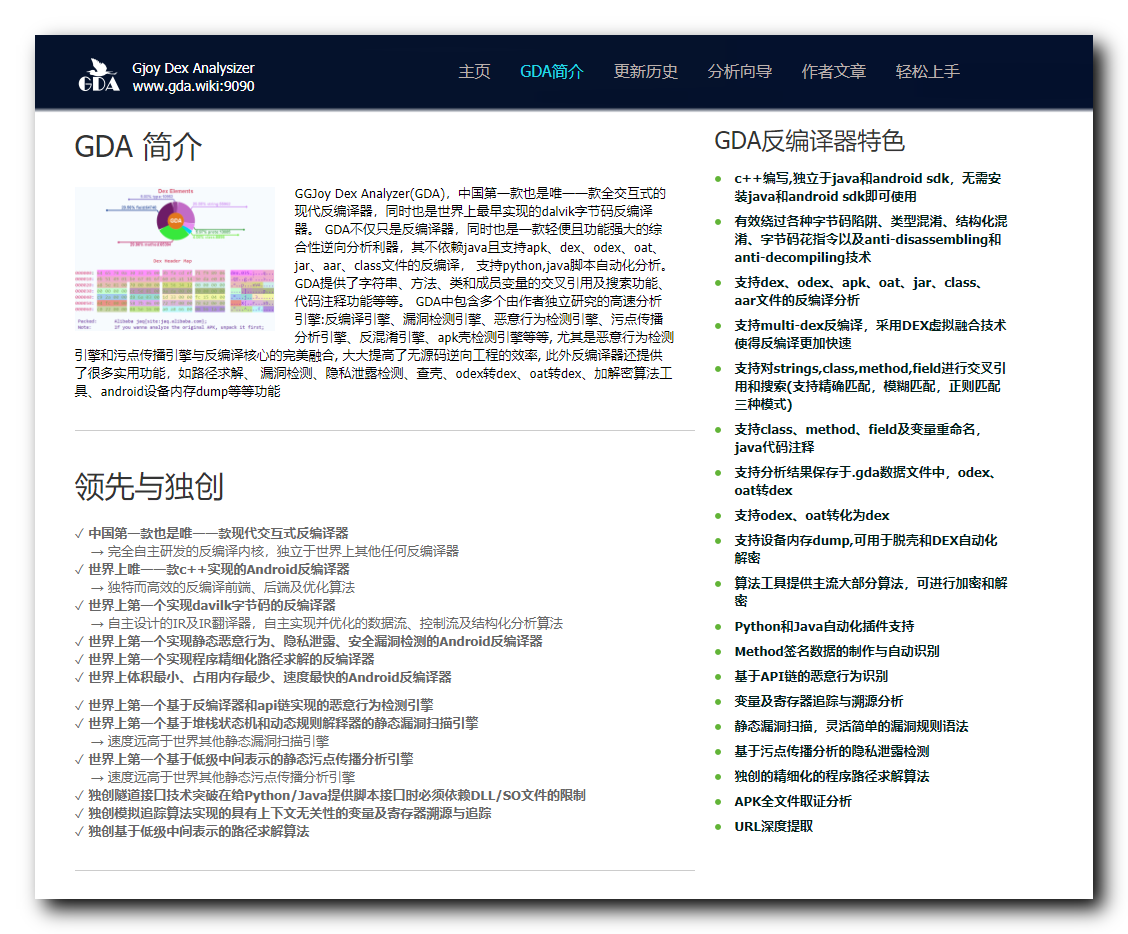Select the 支持odex、oat转化为dex feature

[811, 516]
